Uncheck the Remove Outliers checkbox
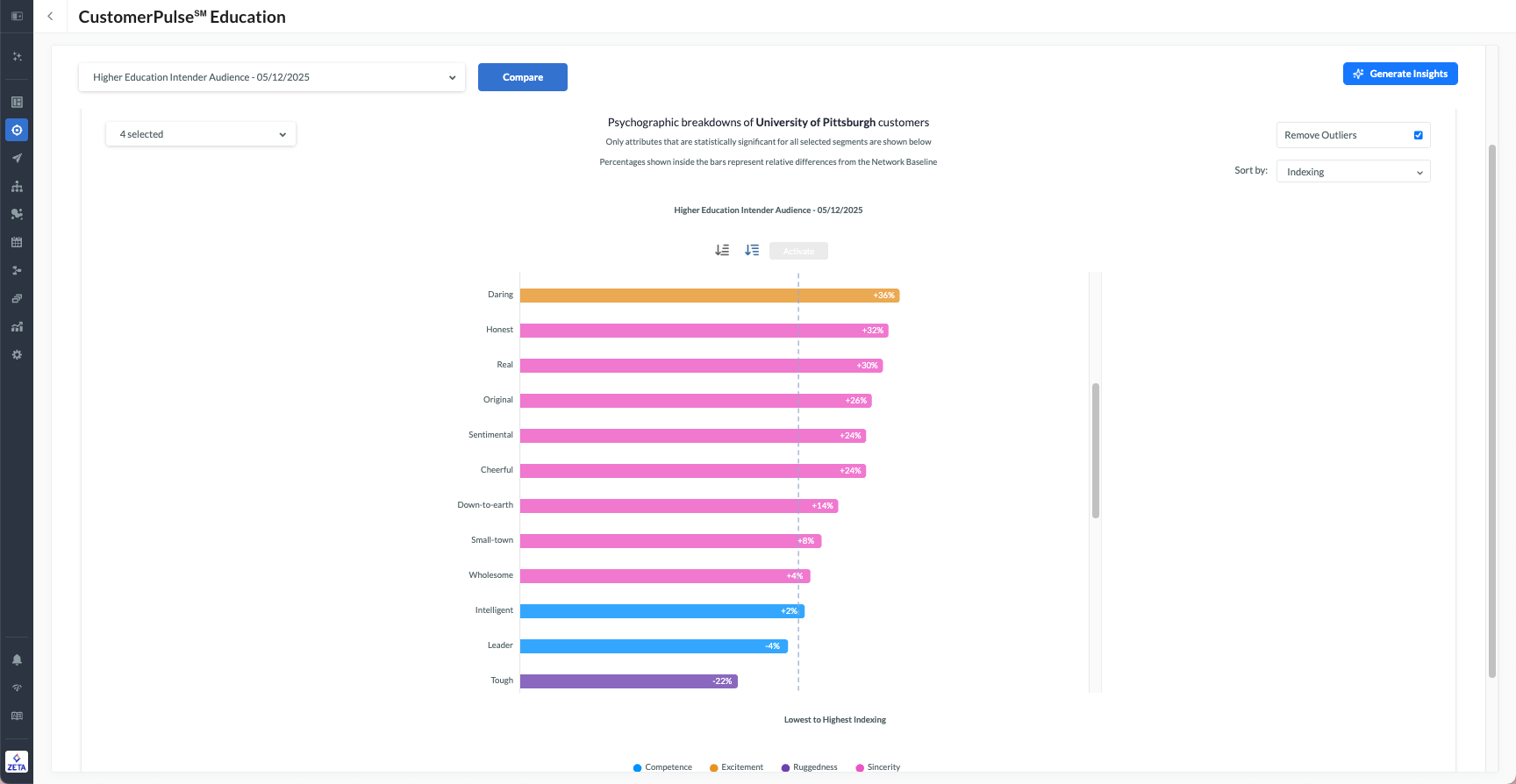This screenshot has height=784, width=1516. (x=1418, y=135)
